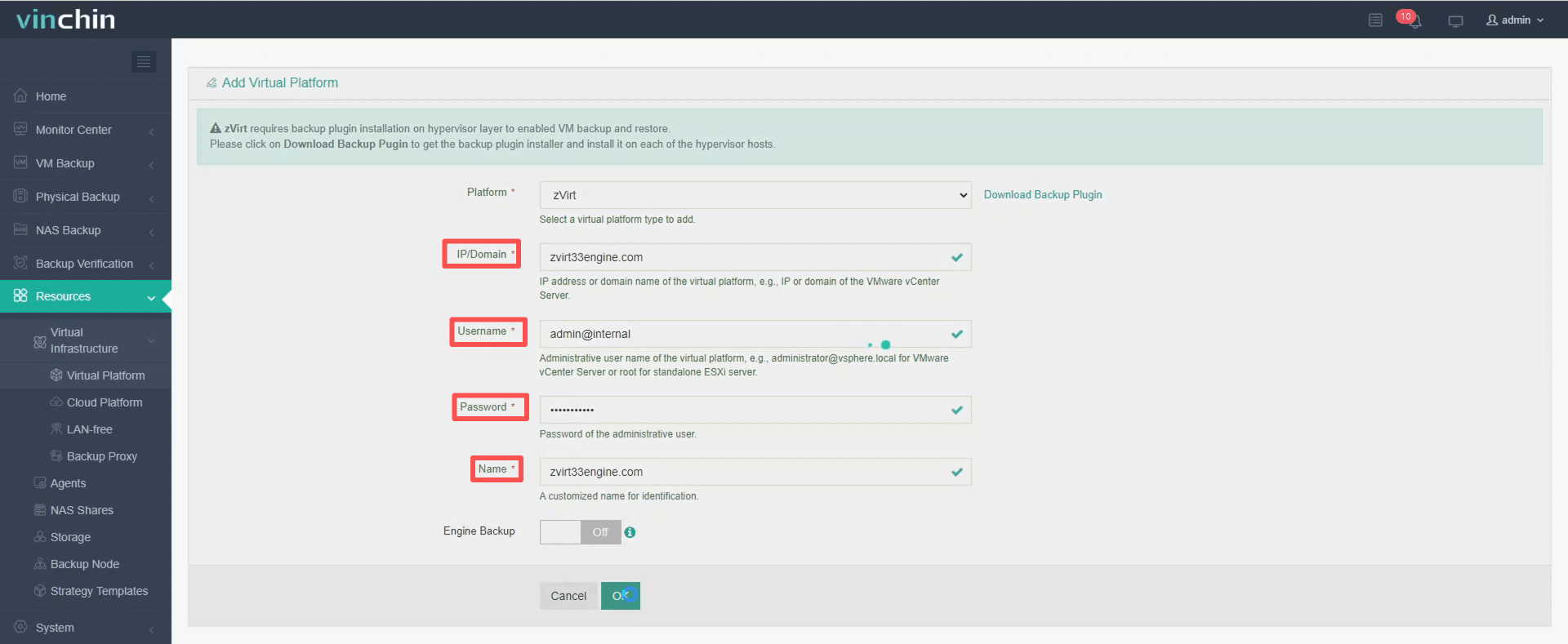Click Engine Backup info icon
This screenshot has width=1568, height=644.
tap(630, 532)
